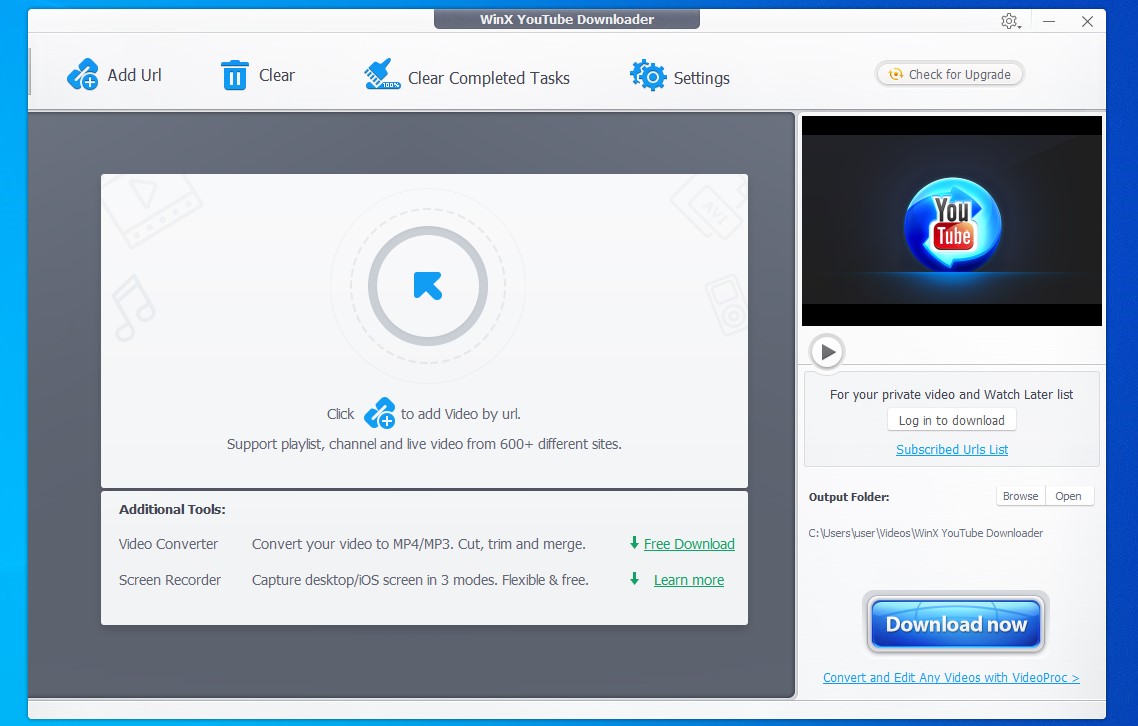Click 'For your private video and Watch Later list' text
Image resolution: width=1138 pixels, height=726 pixels.
point(951,394)
